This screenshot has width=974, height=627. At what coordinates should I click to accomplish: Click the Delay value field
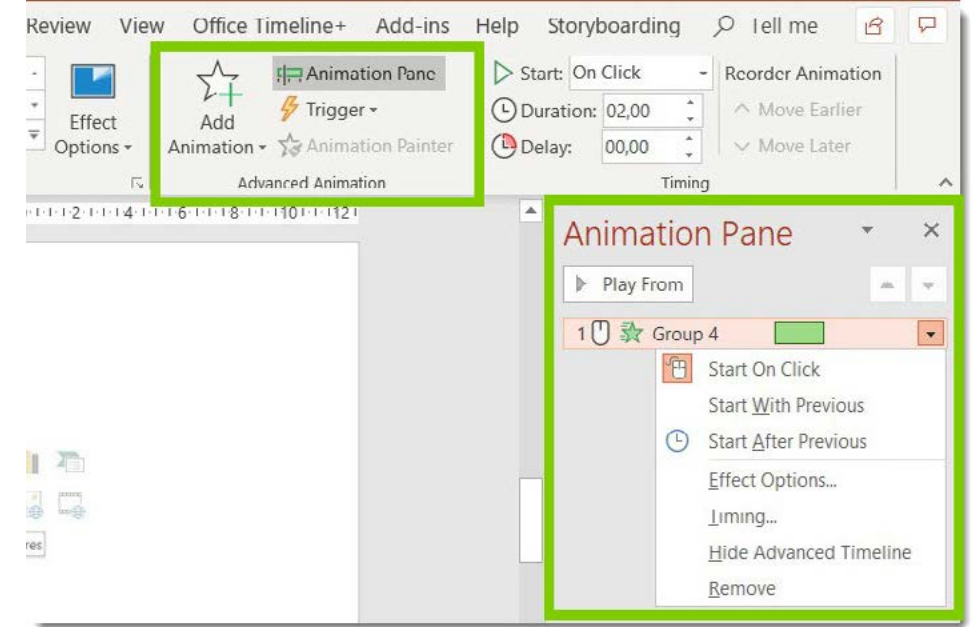(x=642, y=147)
